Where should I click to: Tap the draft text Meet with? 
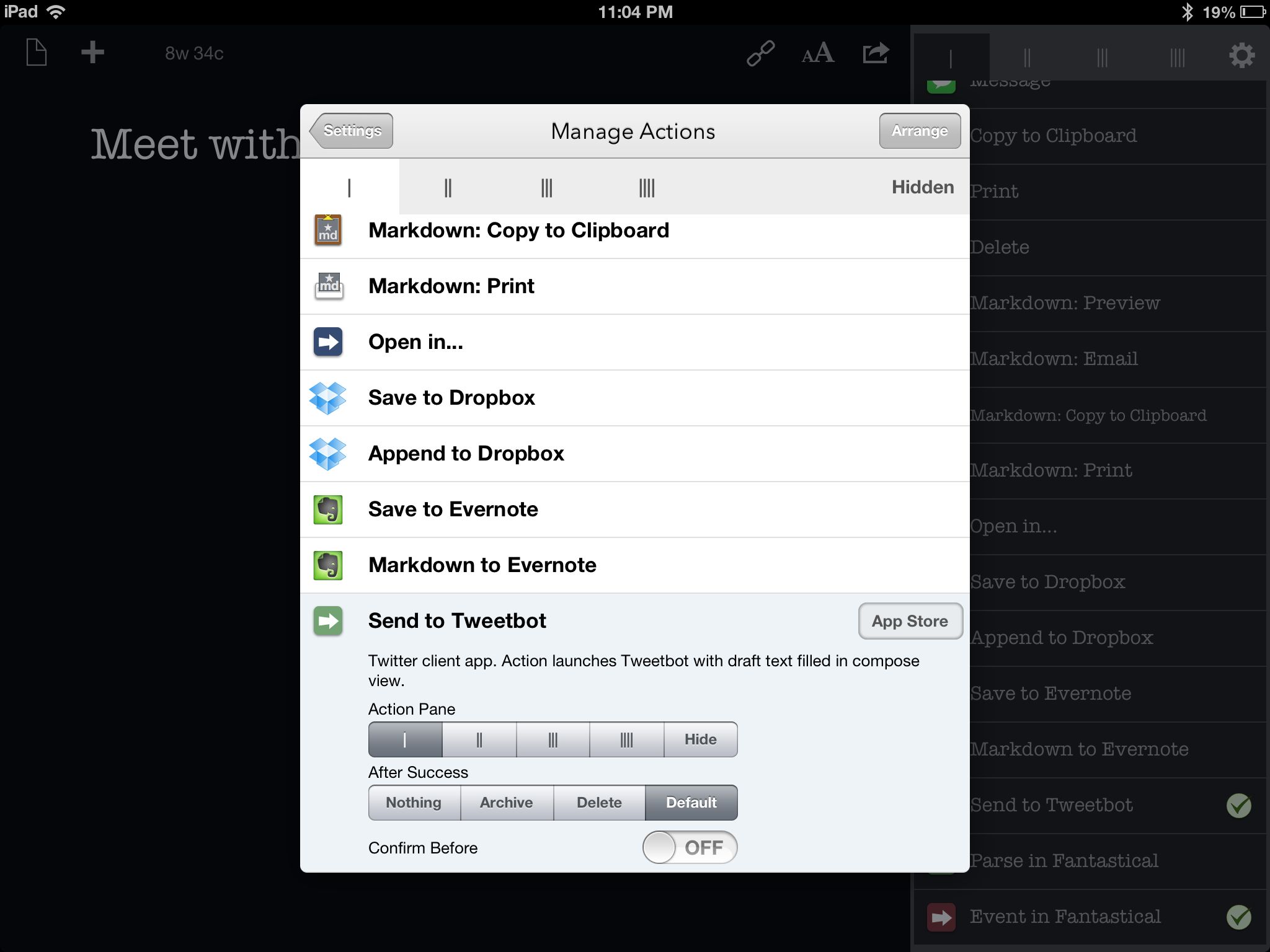click(195, 144)
